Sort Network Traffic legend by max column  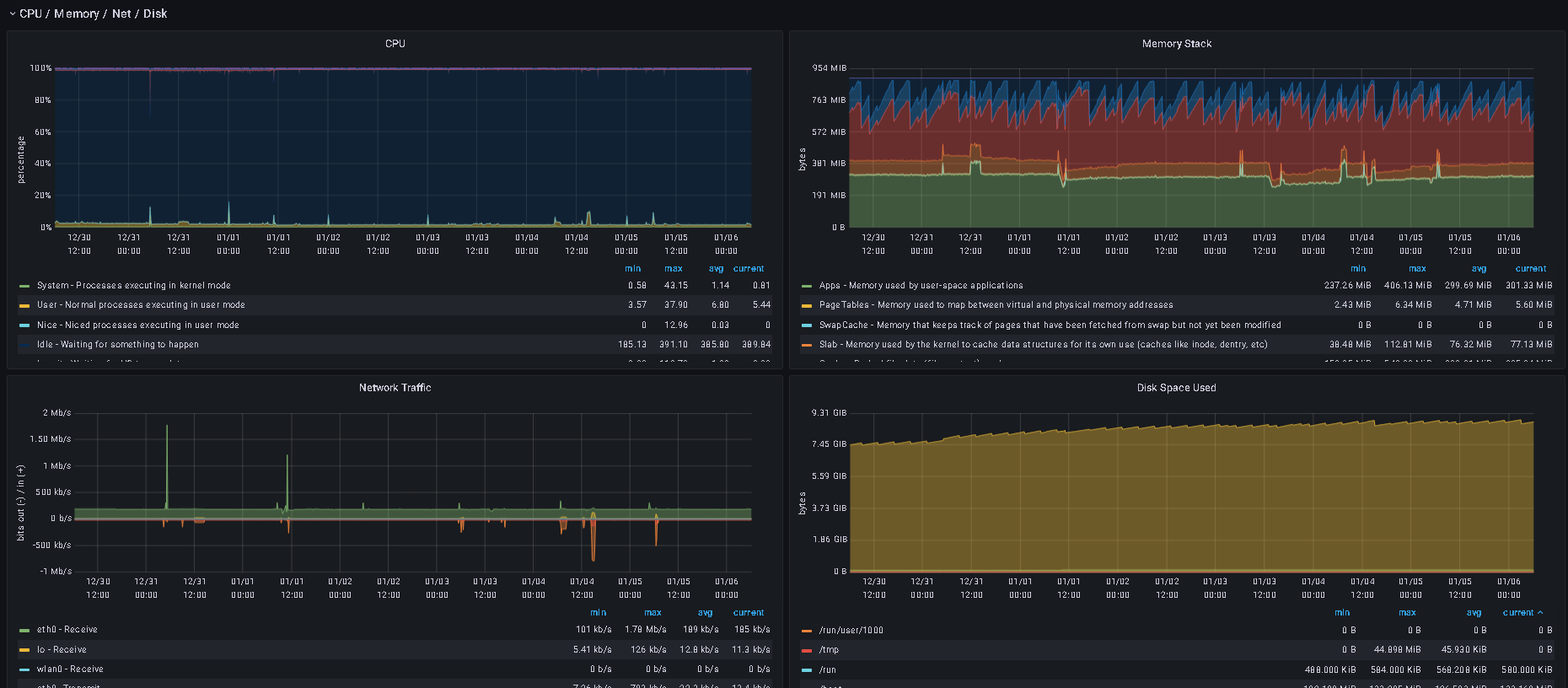click(x=653, y=613)
